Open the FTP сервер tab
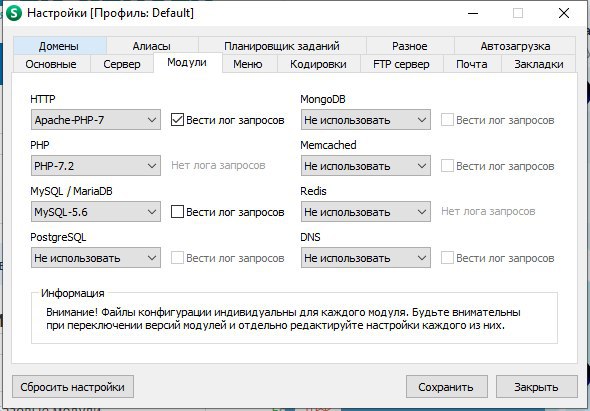The width and height of the screenshot is (590, 411). (401, 64)
